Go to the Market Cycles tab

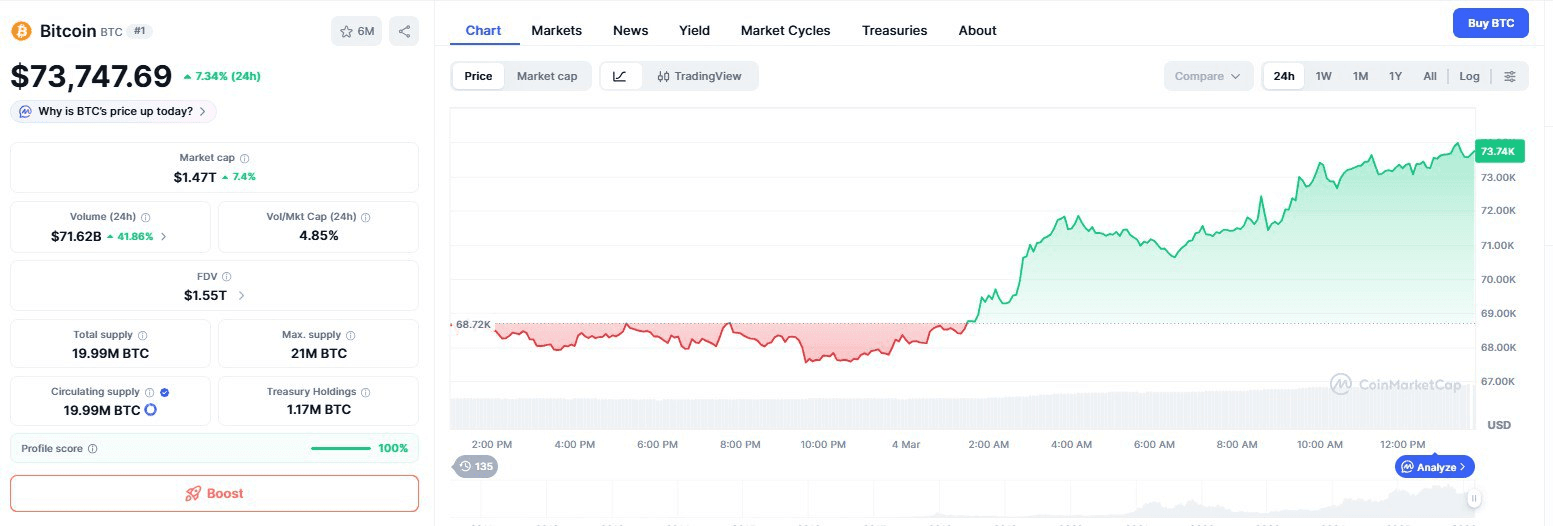click(785, 30)
